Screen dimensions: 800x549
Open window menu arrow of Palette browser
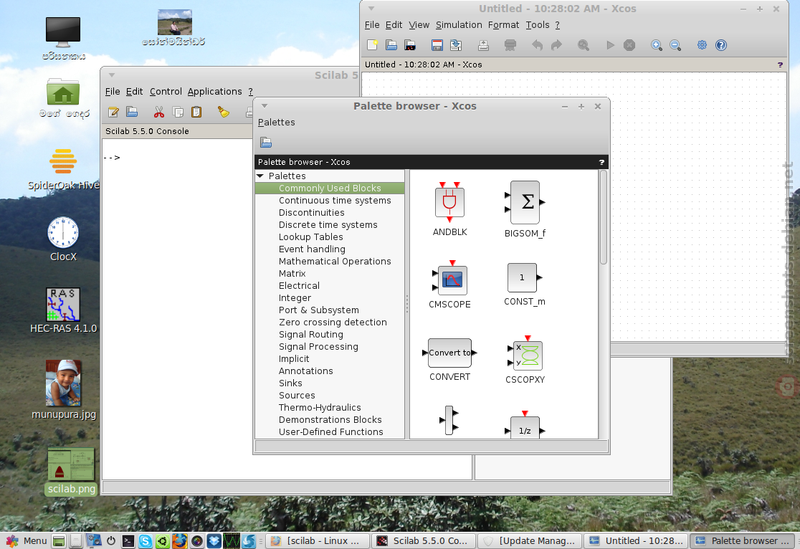[264, 106]
